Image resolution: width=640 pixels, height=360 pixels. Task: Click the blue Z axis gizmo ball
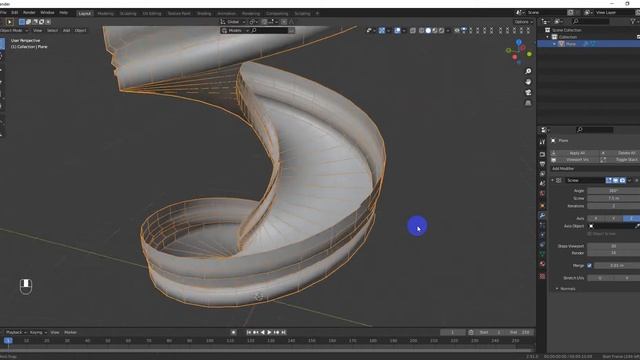tap(518, 42)
